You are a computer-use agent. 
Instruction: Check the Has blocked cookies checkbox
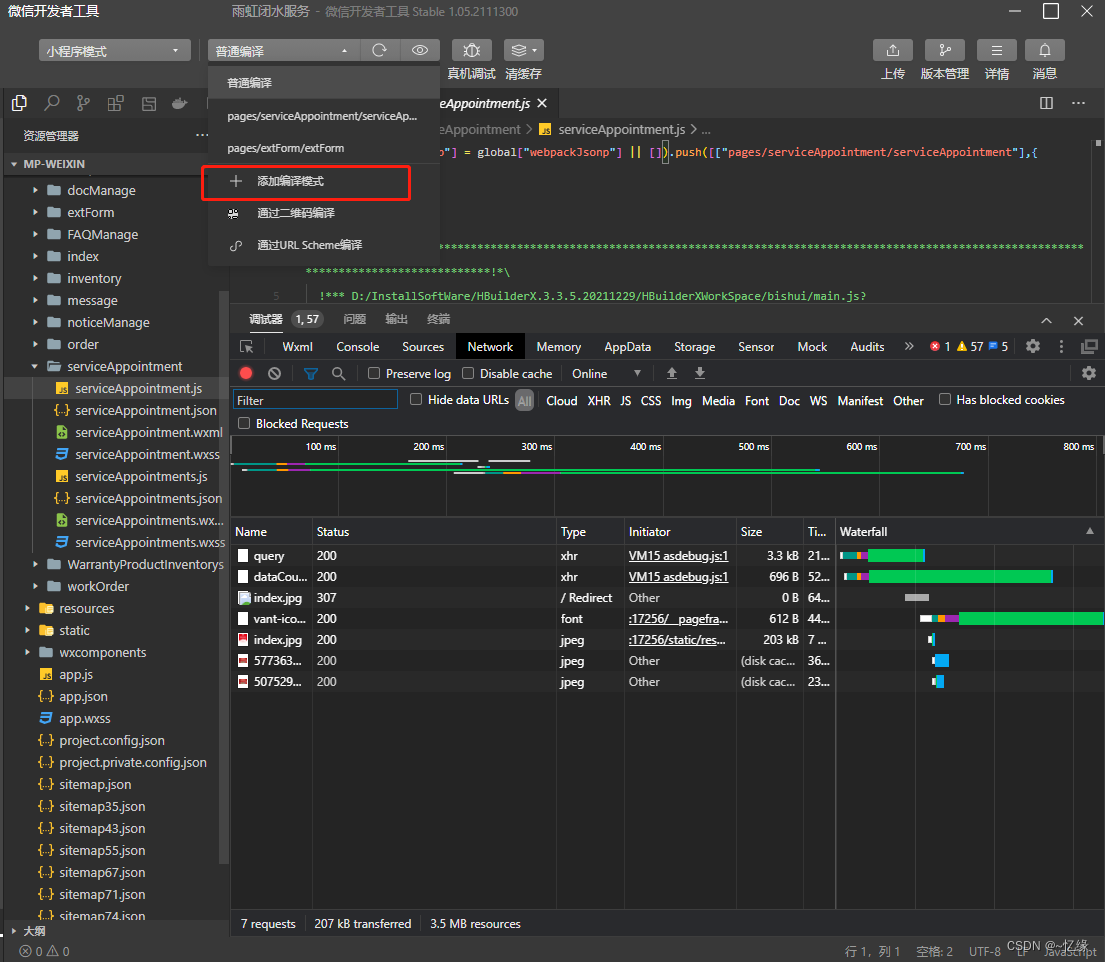pyautogui.click(x=944, y=399)
